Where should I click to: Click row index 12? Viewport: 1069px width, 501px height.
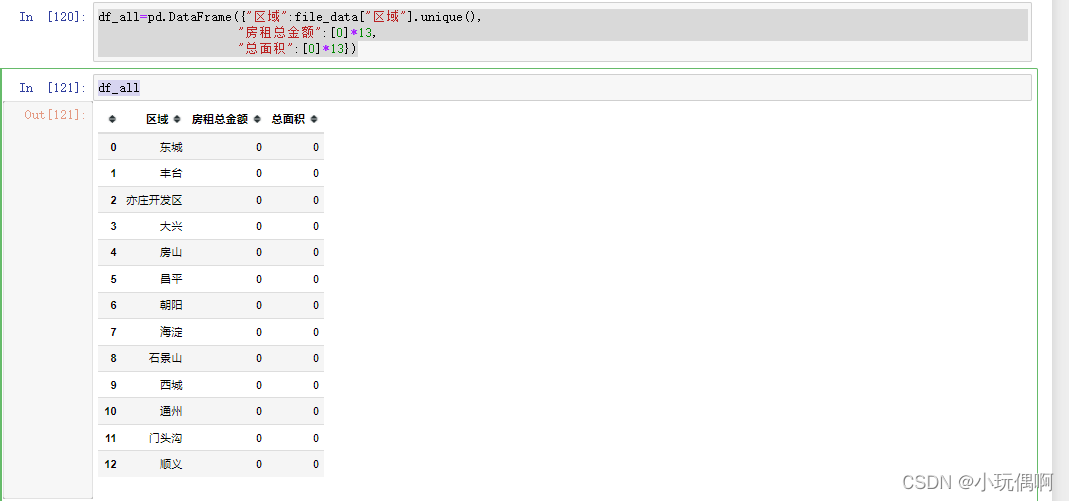(110, 464)
